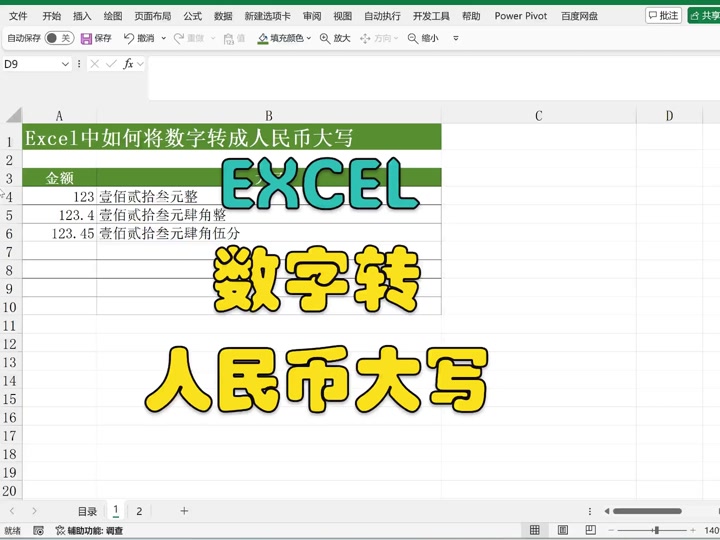Click the select-all corner triangle

point(14,115)
